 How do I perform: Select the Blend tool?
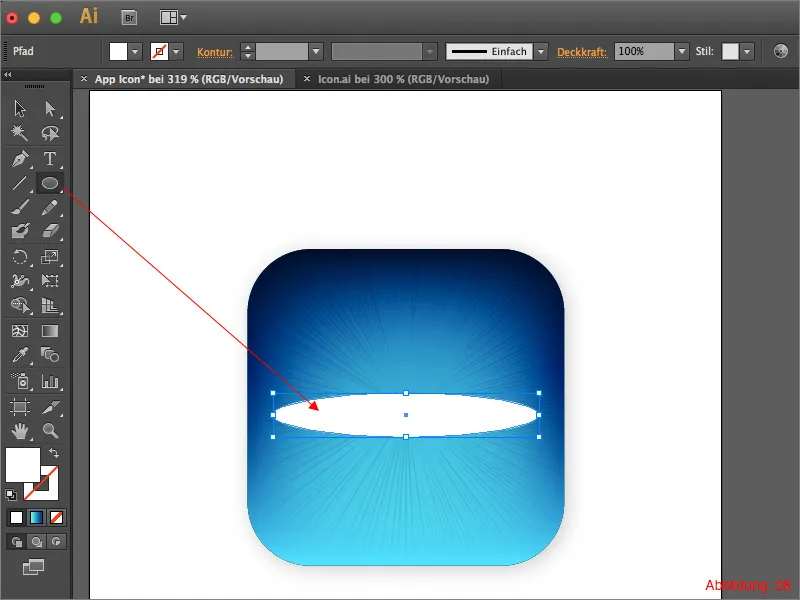coord(50,355)
